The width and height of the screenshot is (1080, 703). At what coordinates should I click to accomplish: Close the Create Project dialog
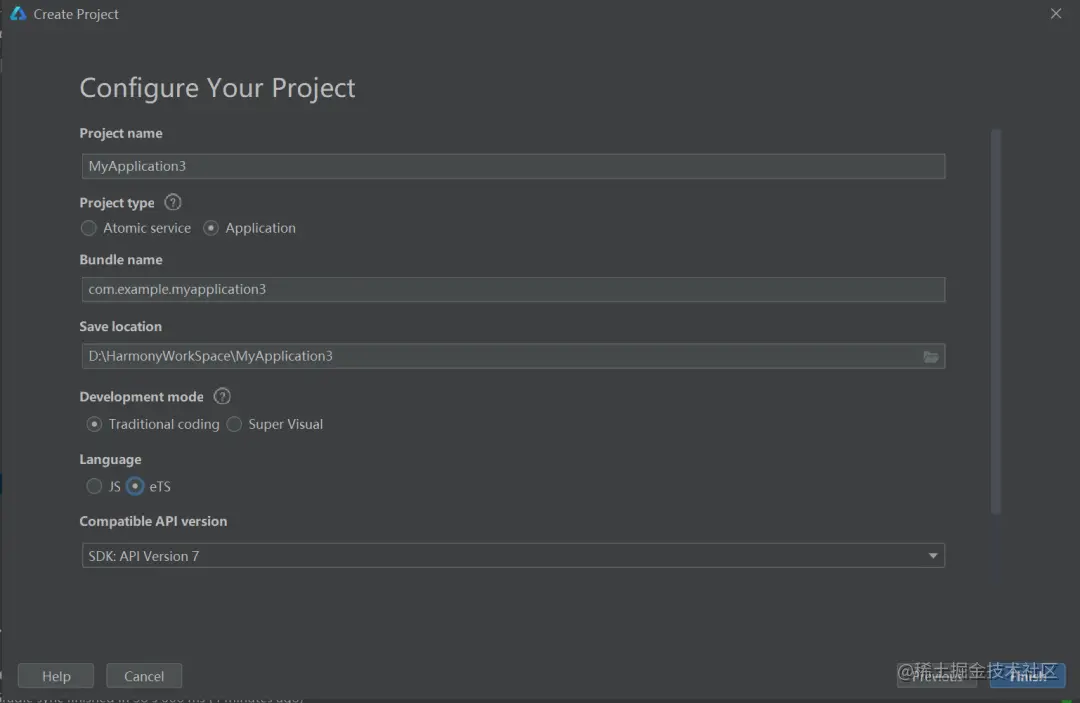click(1056, 14)
